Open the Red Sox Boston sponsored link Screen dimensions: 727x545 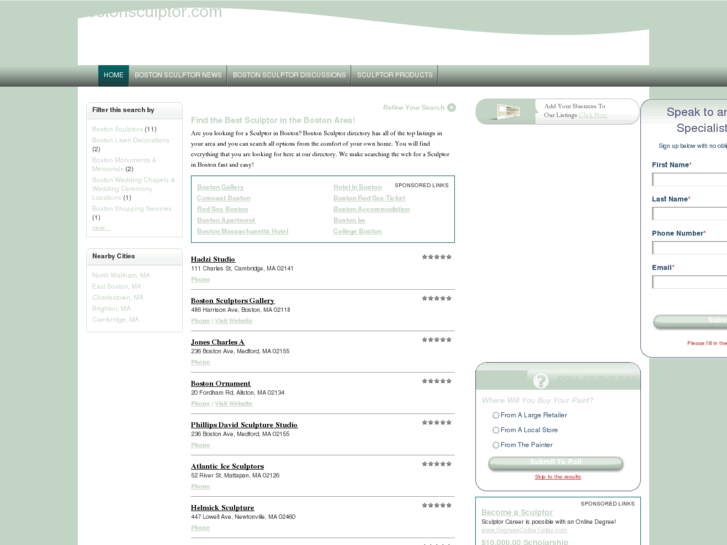pos(223,209)
